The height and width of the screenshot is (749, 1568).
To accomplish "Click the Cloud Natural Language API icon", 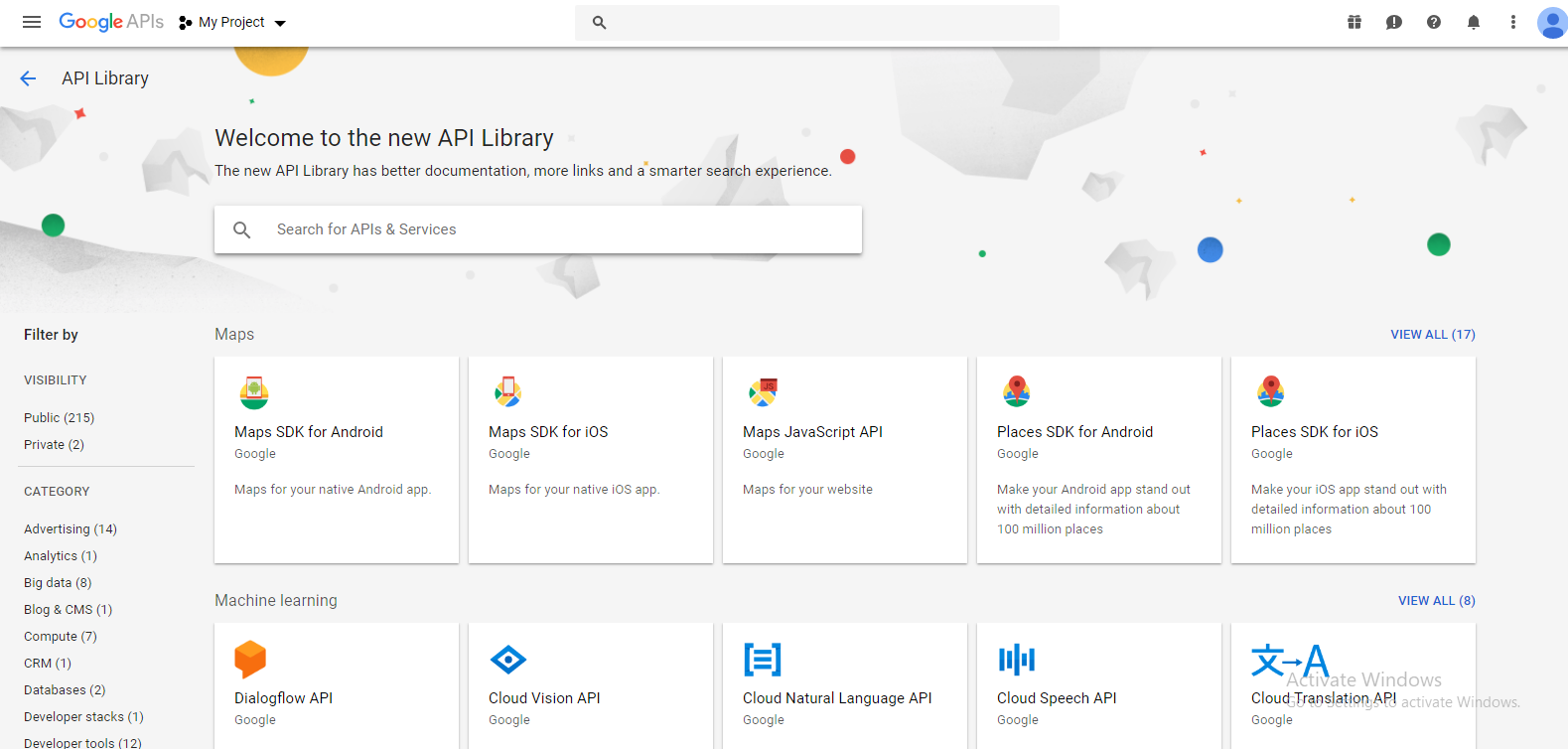I will 763,660.
